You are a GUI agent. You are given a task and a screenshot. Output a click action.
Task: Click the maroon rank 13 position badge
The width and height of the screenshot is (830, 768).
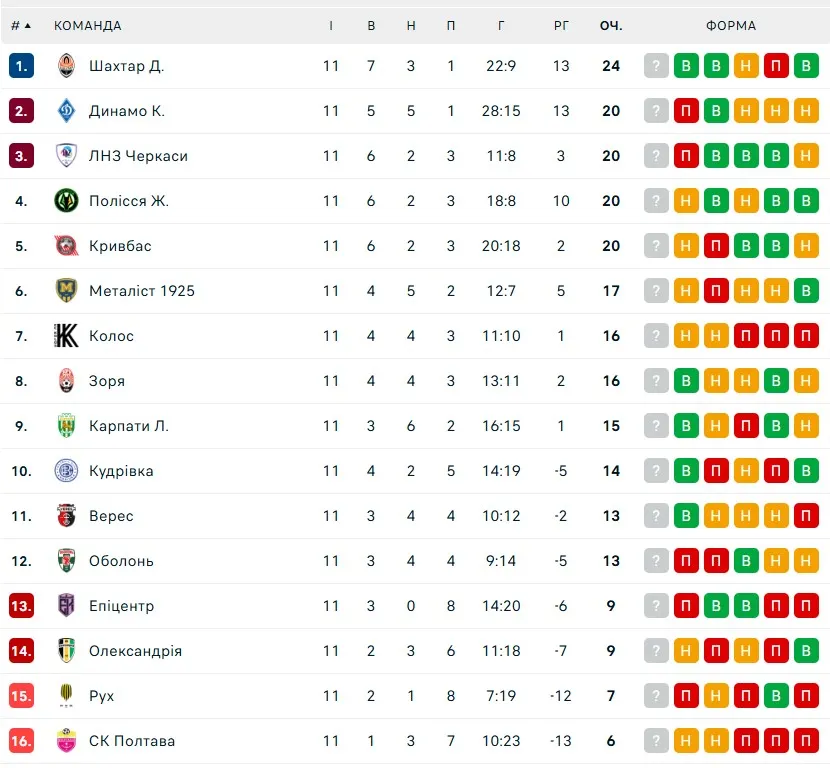coord(21,606)
